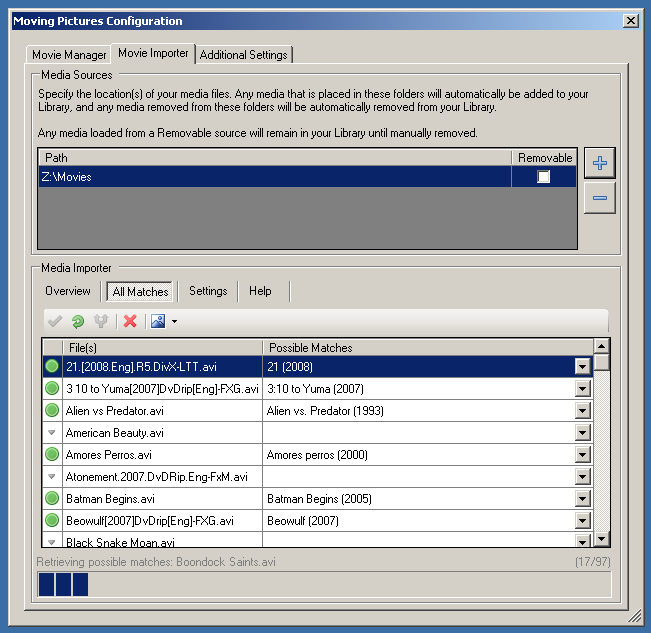Open the Additional Settings tab
This screenshot has width=651, height=633.
coord(244,55)
